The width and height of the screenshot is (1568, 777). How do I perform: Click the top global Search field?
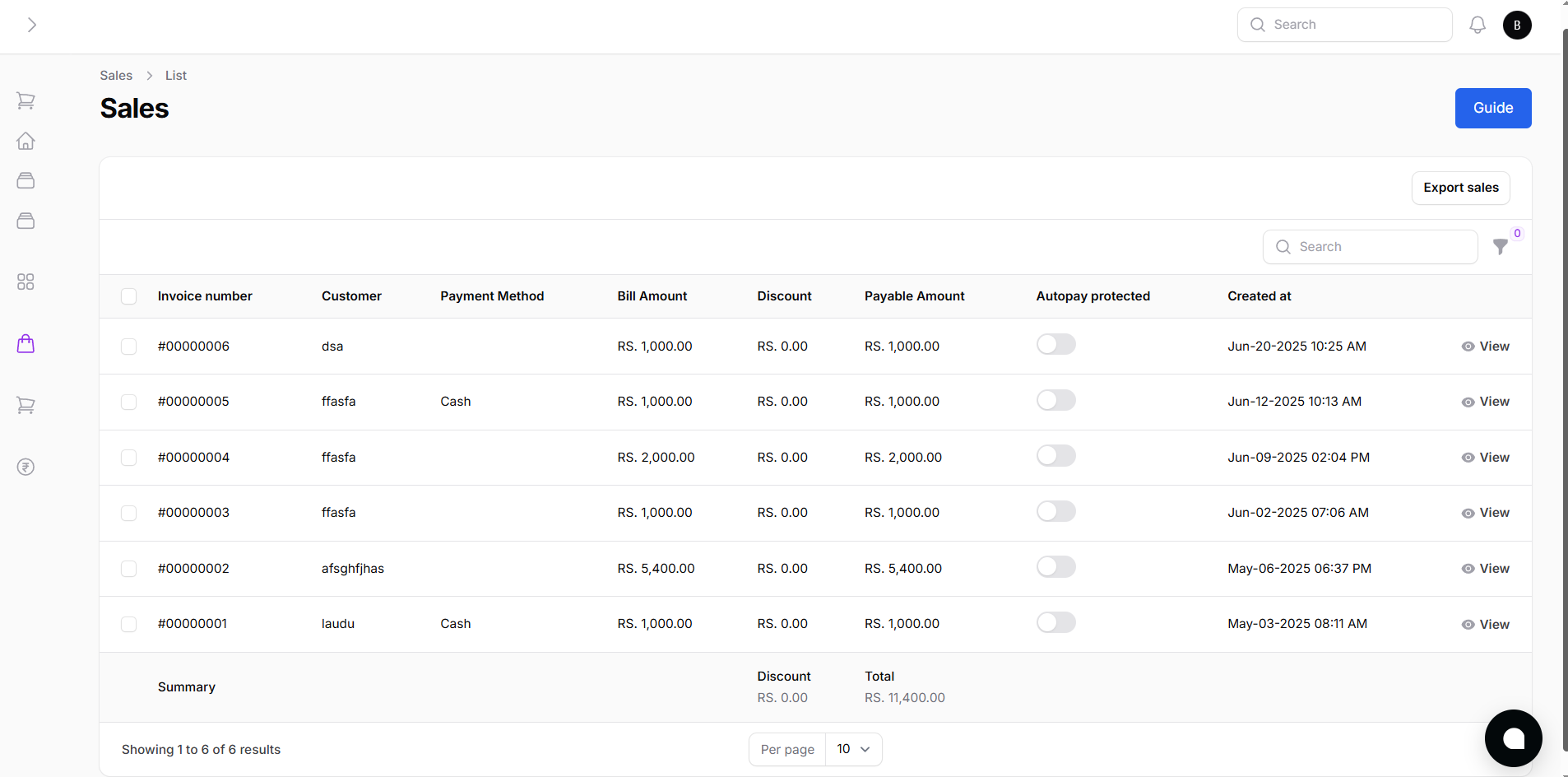pyautogui.click(x=1344, y=25)
